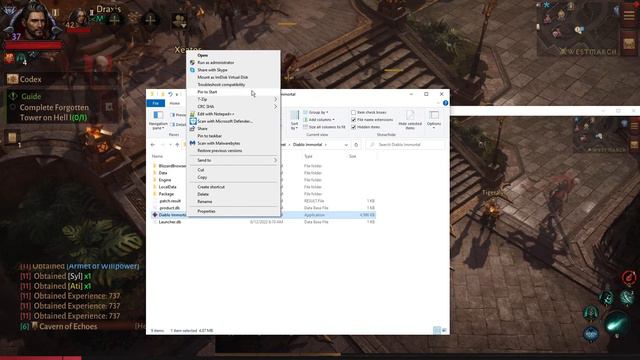
Task: Select the Package folder
Action: [166, 194]
